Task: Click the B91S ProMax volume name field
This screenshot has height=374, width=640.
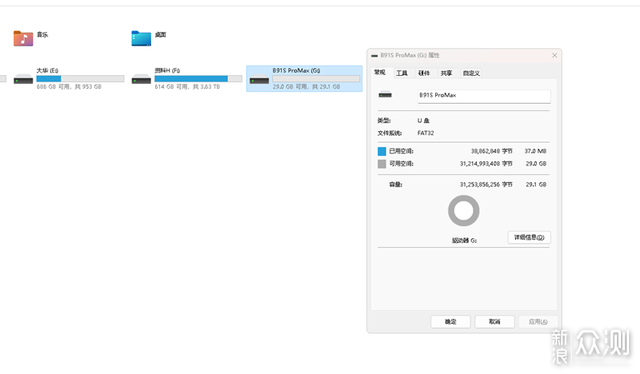Action: pos(484,96)
